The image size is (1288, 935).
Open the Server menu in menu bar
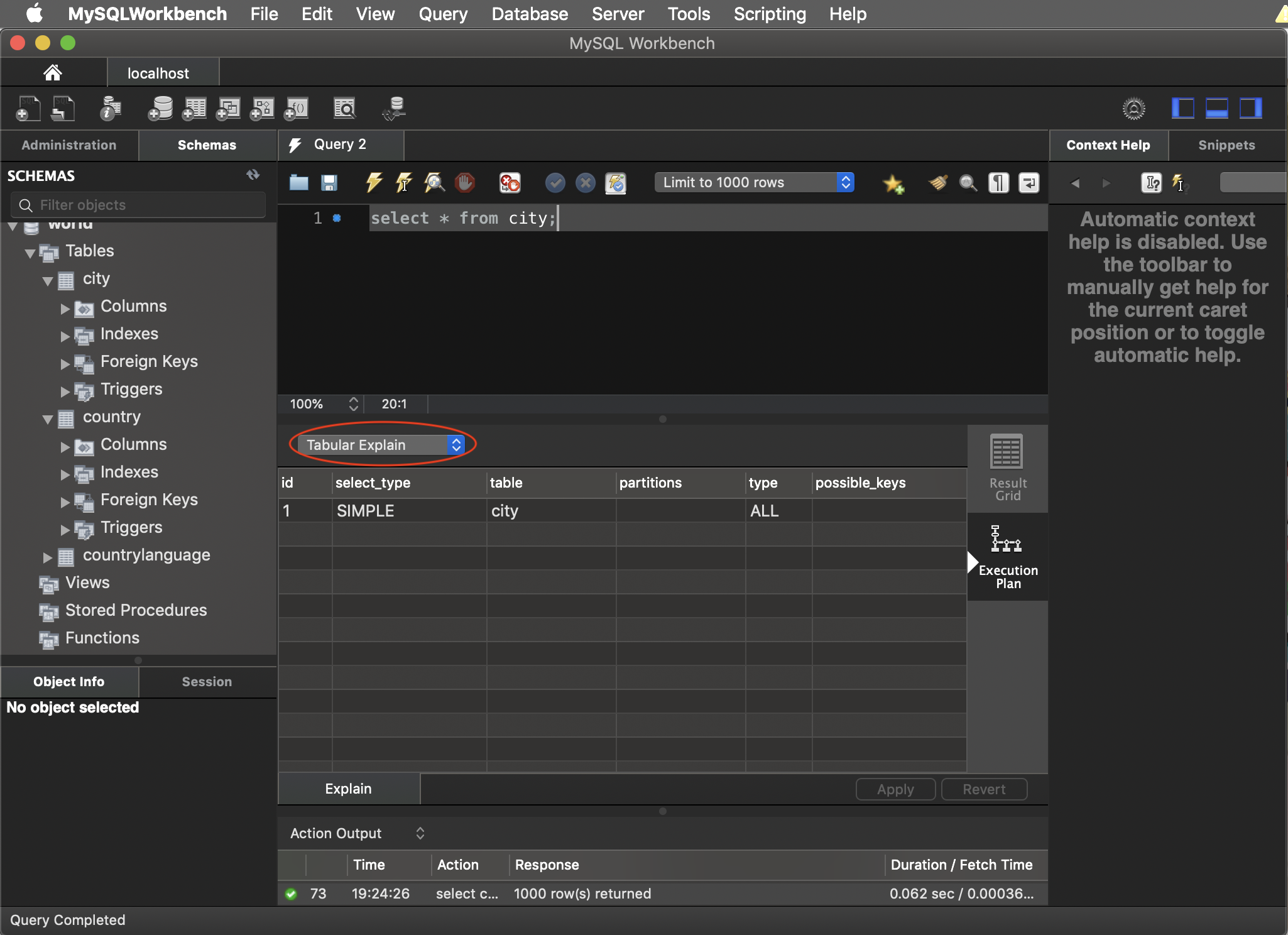[x=618, y=14]
